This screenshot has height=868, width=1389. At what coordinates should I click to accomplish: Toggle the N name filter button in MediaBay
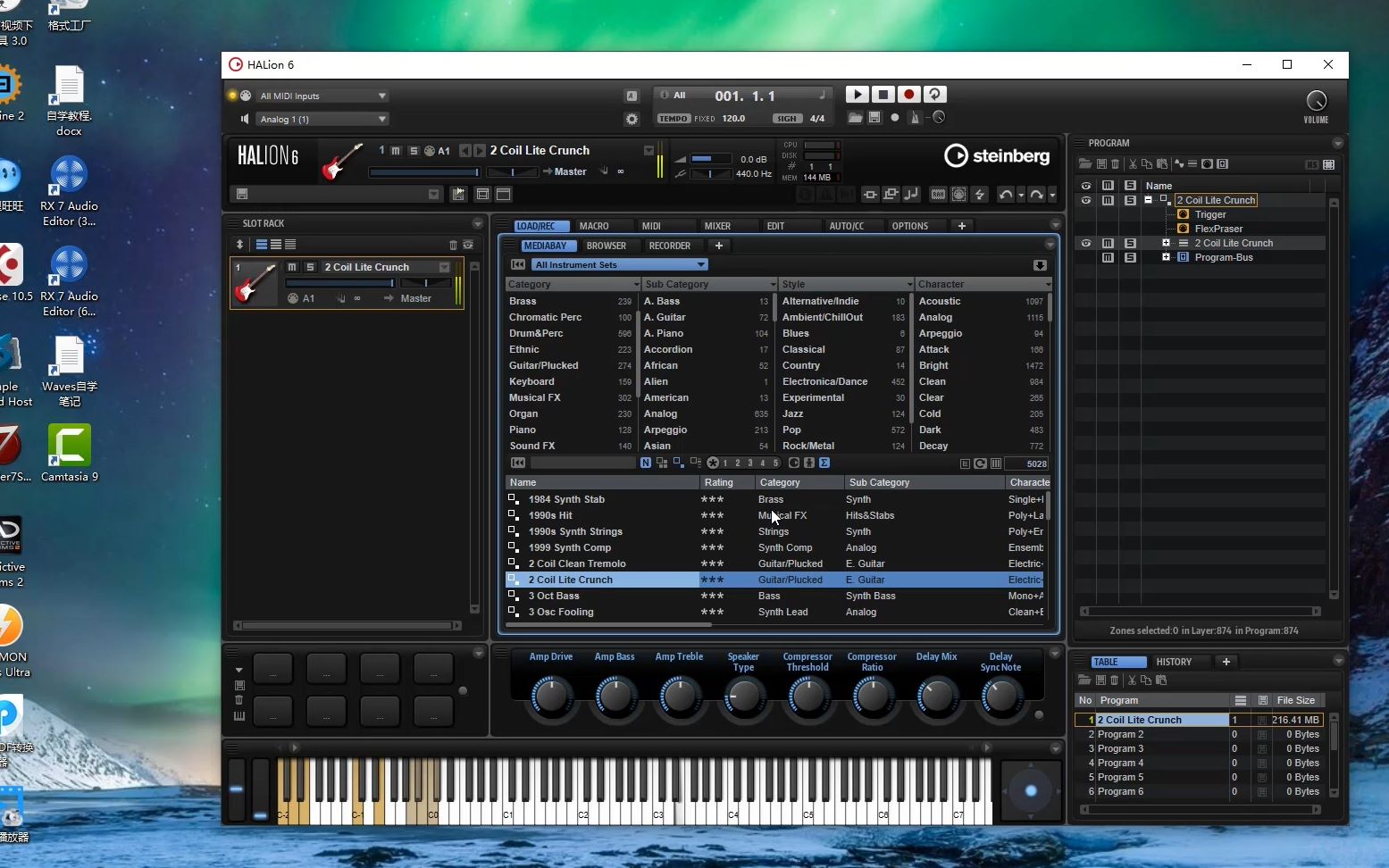[646, 463]
